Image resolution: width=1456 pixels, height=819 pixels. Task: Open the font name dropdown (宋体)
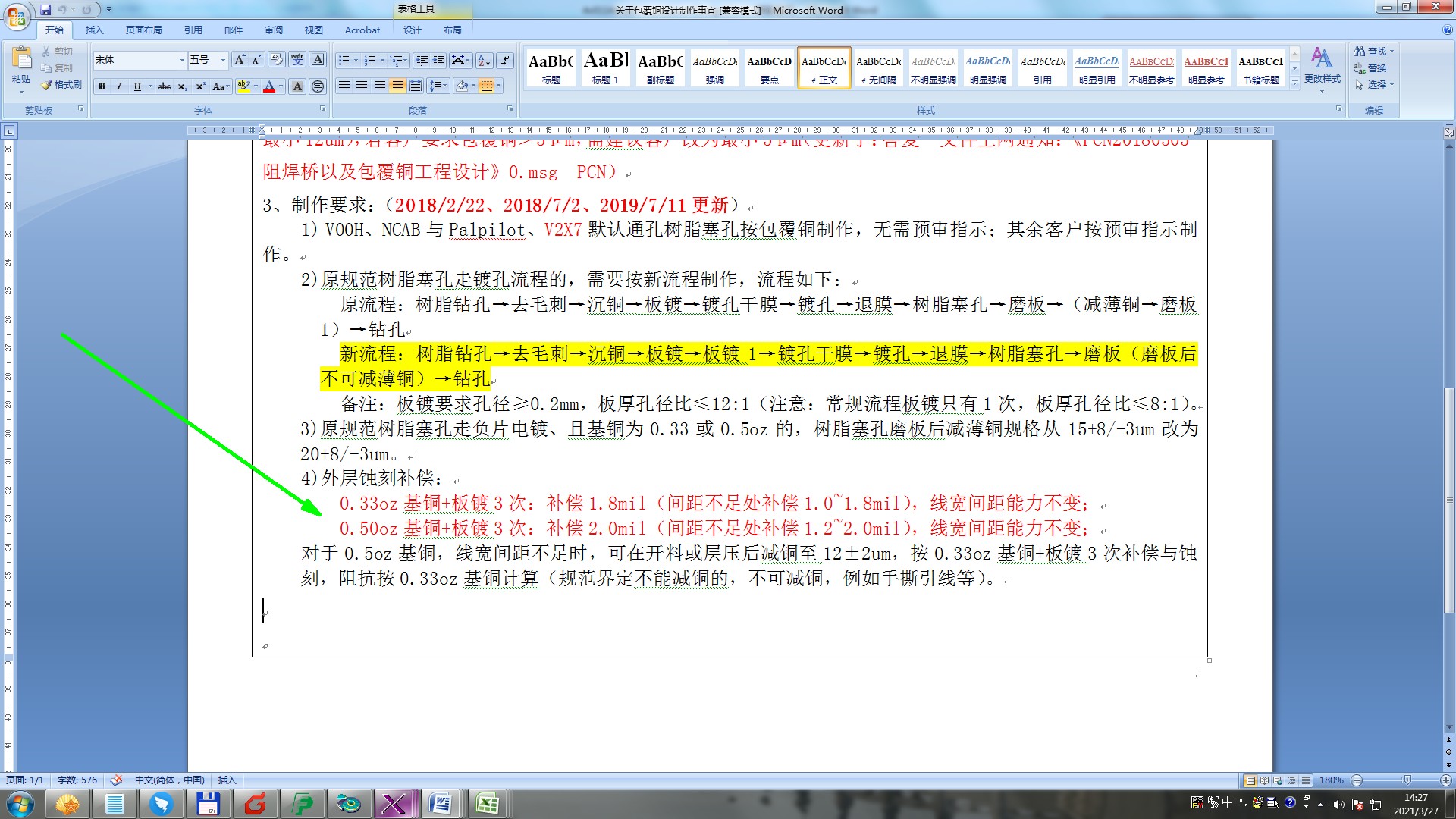pyautogui.click(x=182, y=60)
